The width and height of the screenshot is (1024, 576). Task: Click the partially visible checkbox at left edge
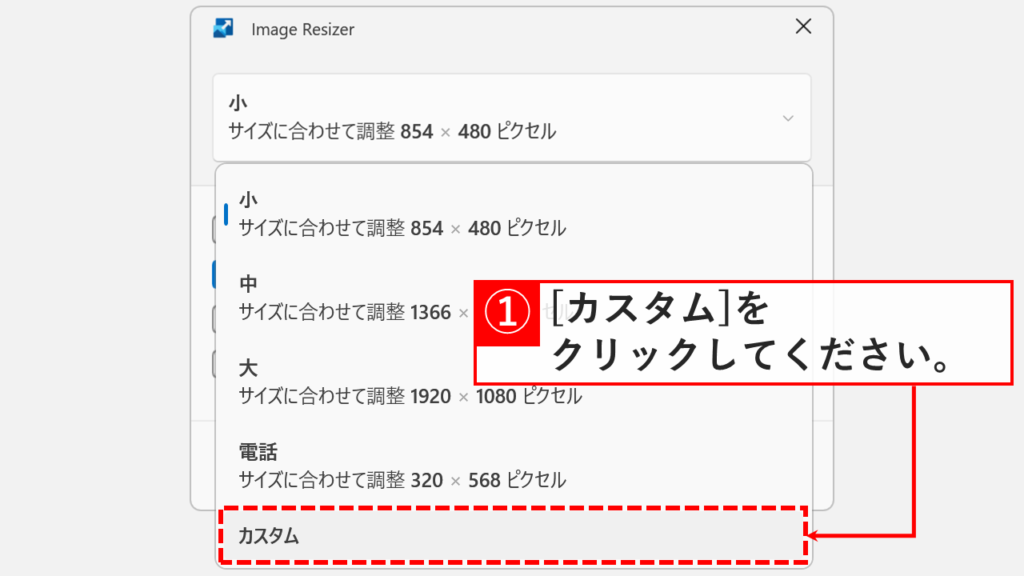tap(213, 228)
